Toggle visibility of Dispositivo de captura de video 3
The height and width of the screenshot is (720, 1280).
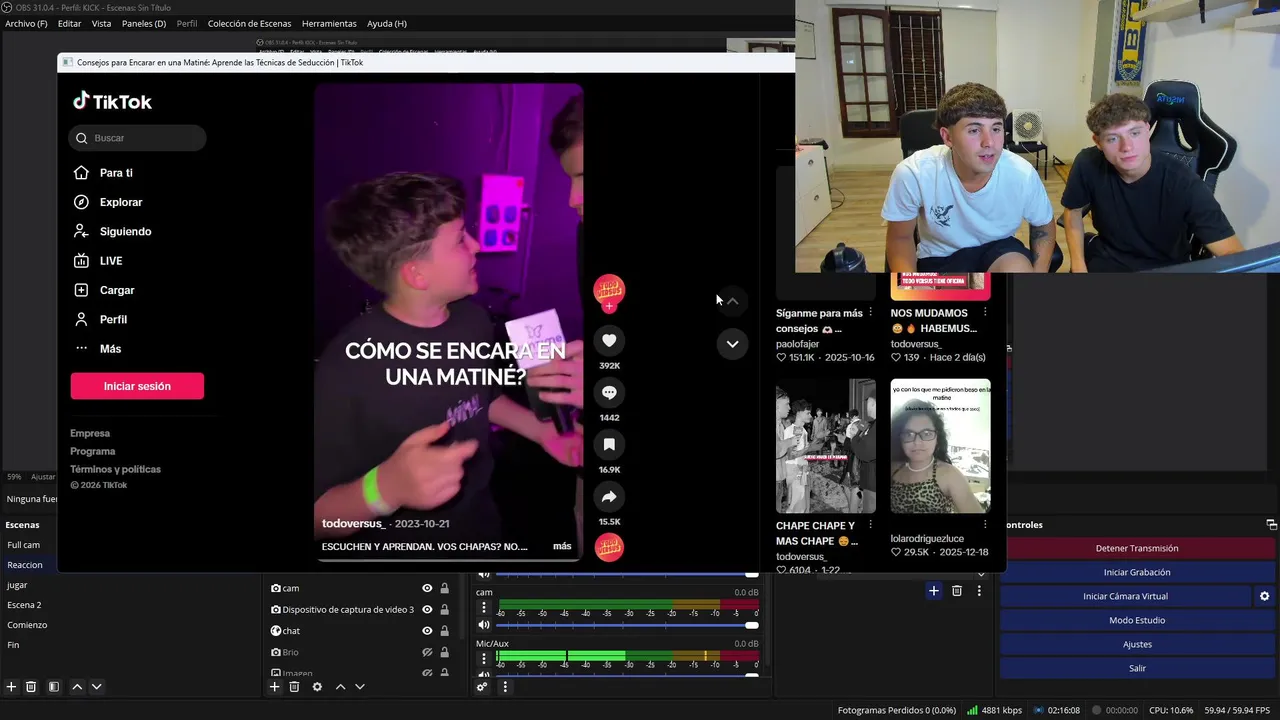427,609
